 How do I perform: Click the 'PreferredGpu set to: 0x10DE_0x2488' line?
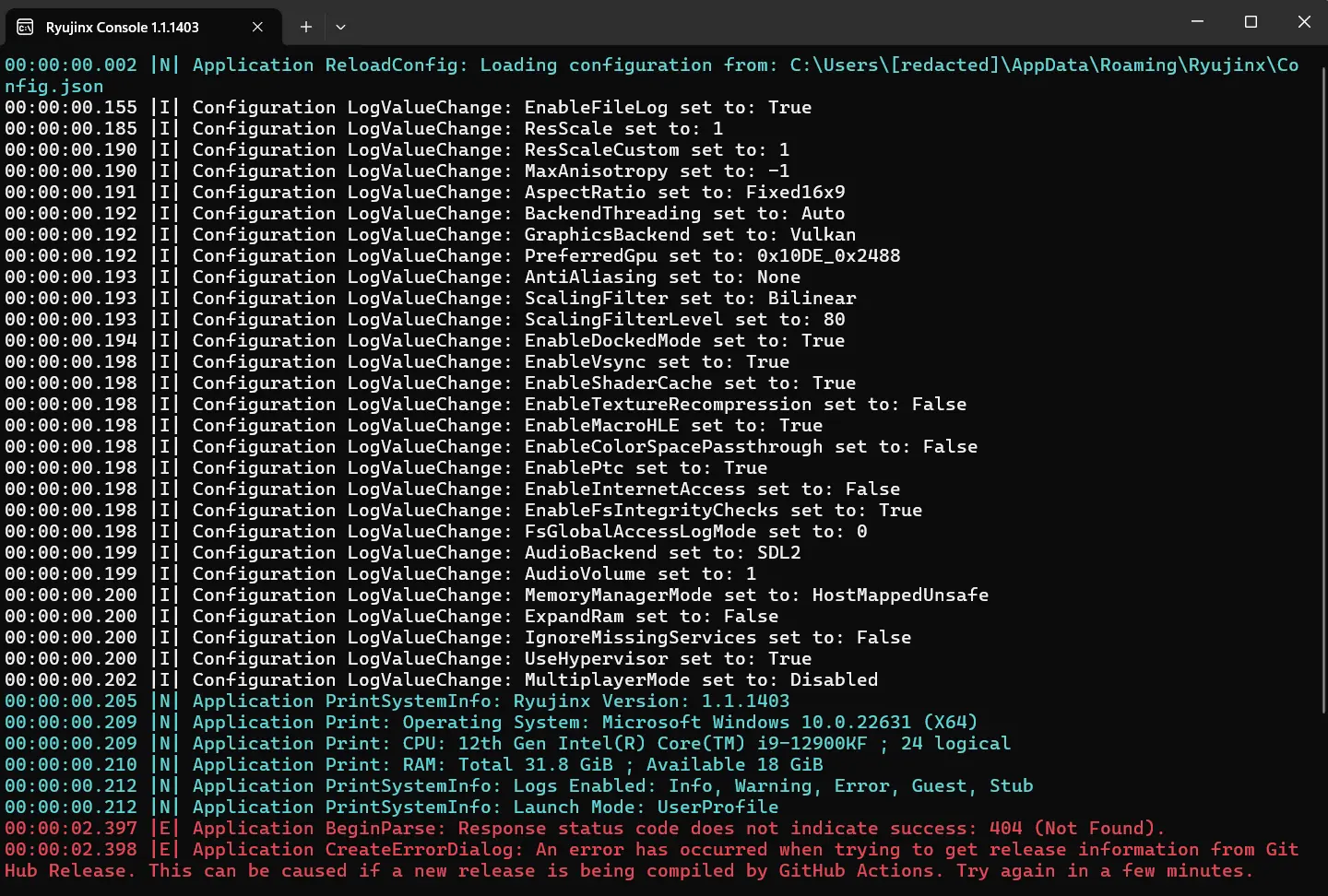pos(453,255)
